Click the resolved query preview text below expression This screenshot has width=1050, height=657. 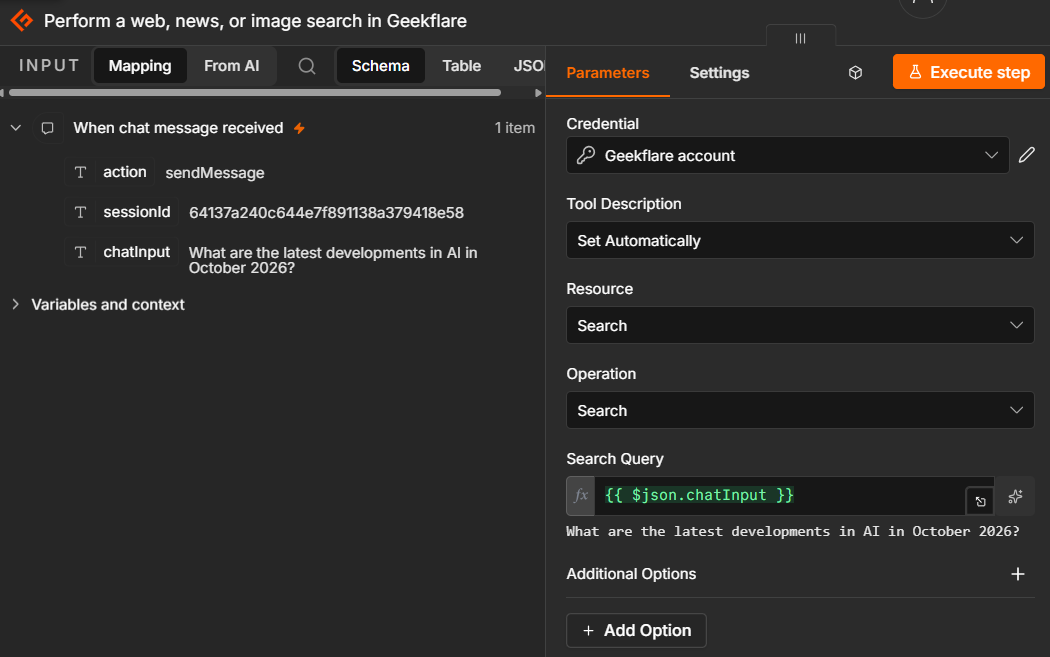792,531
